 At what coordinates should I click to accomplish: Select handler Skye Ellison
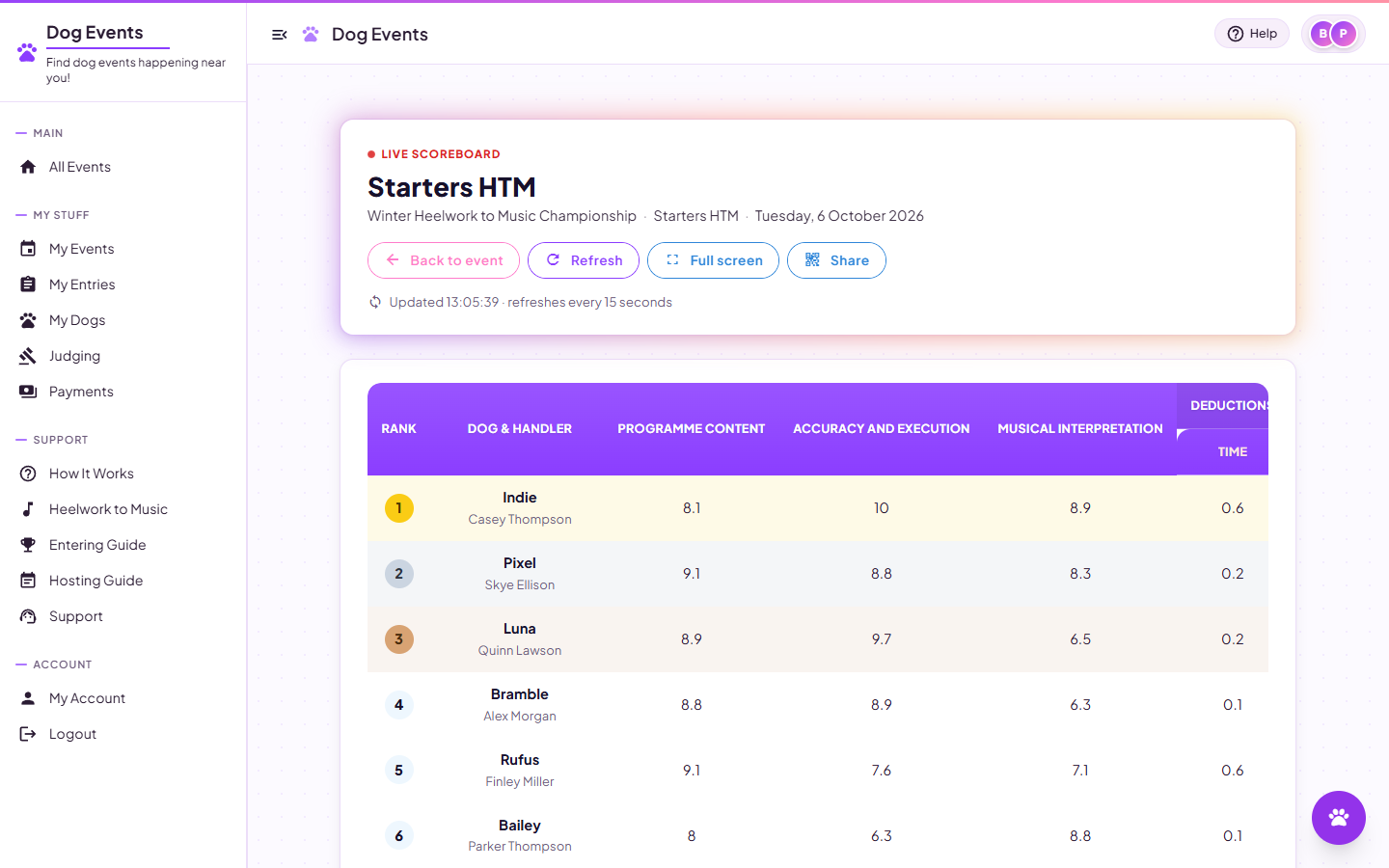click(x=520, y=585)
